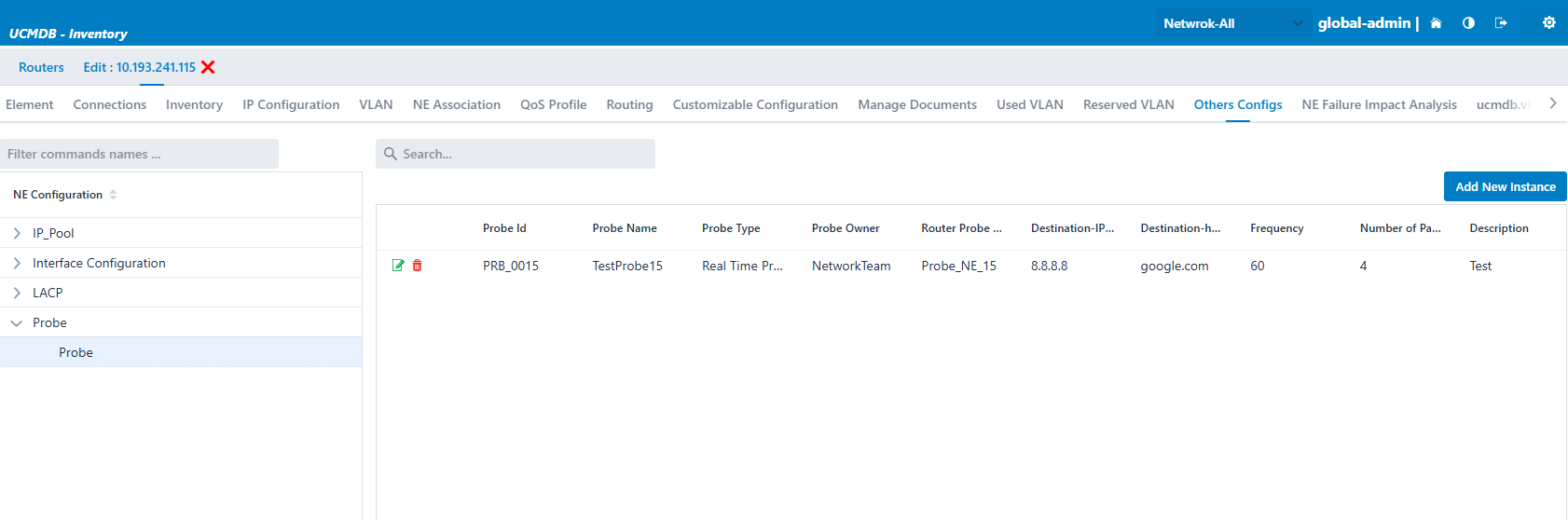Expand the IP_Pool tree node
1568x520 pixels.
(17, 233)
